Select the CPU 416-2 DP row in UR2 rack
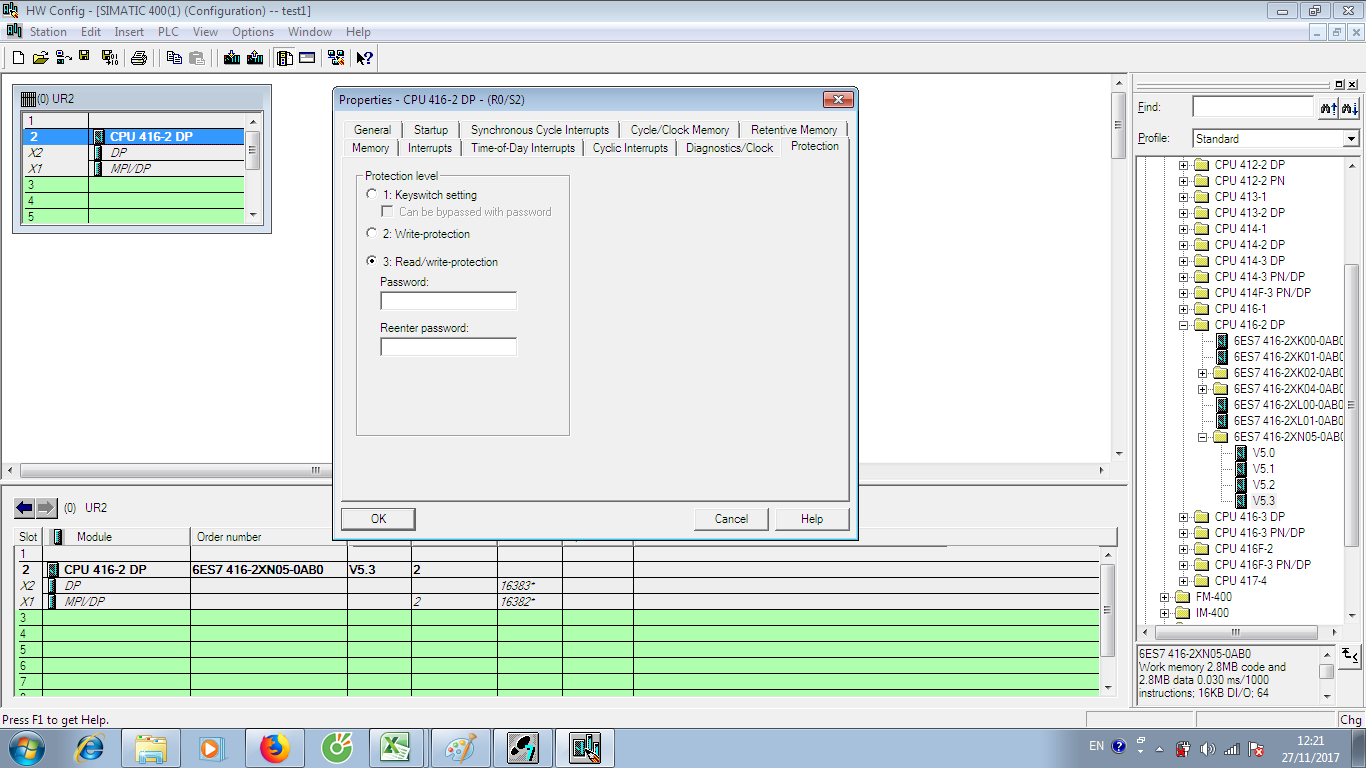1366x768 pixels. pyautogui.click(x=133, y=137)
